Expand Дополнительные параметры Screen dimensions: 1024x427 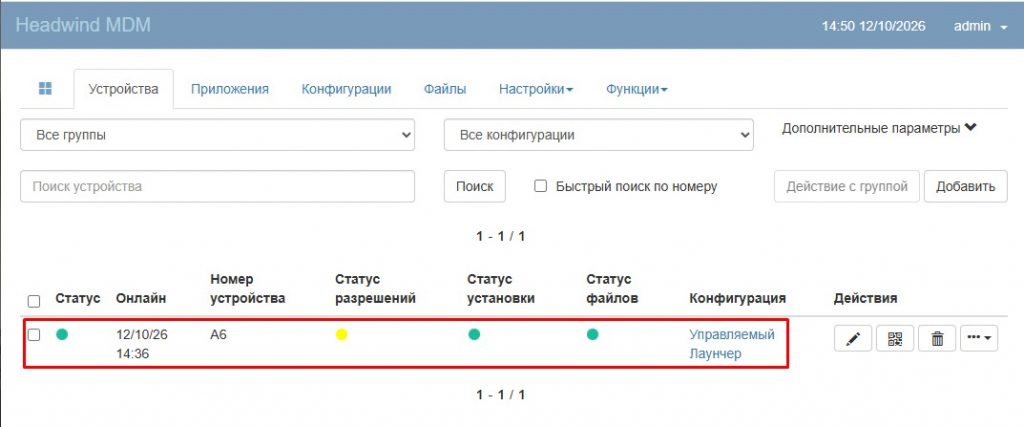click(878, 129)
